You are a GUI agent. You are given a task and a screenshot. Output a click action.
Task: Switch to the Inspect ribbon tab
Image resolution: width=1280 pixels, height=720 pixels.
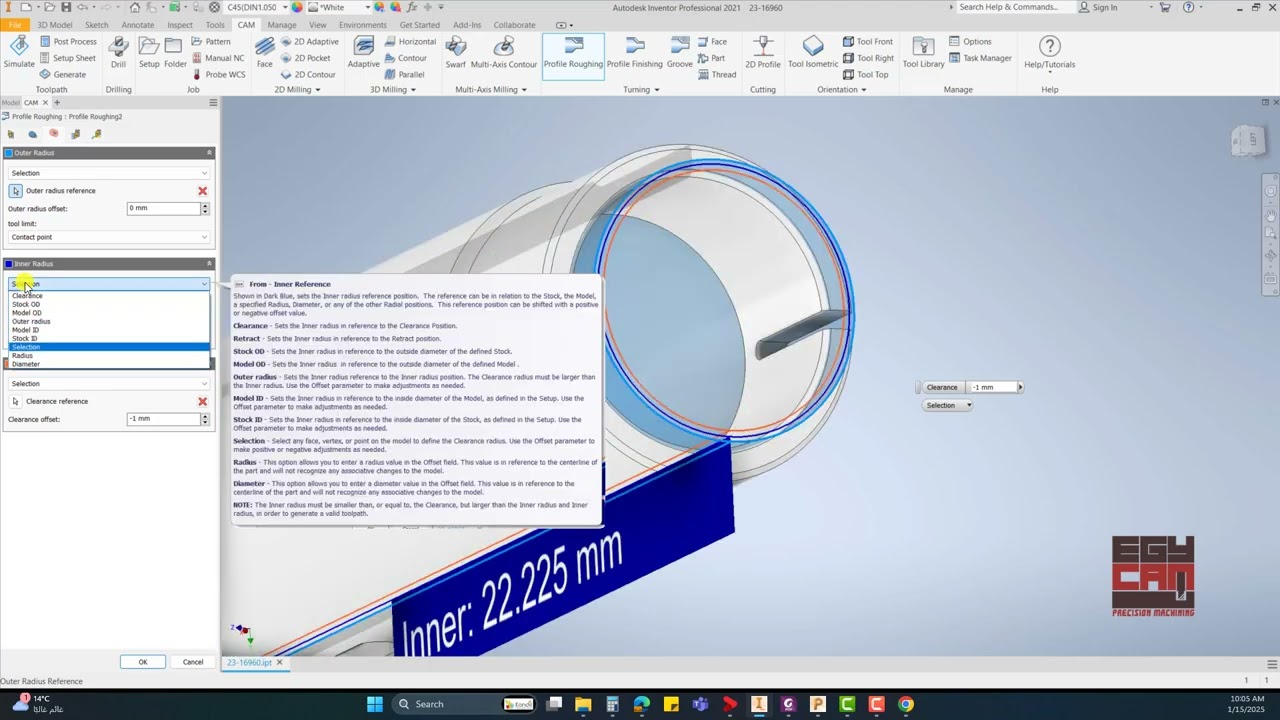(x=180, y=25)
